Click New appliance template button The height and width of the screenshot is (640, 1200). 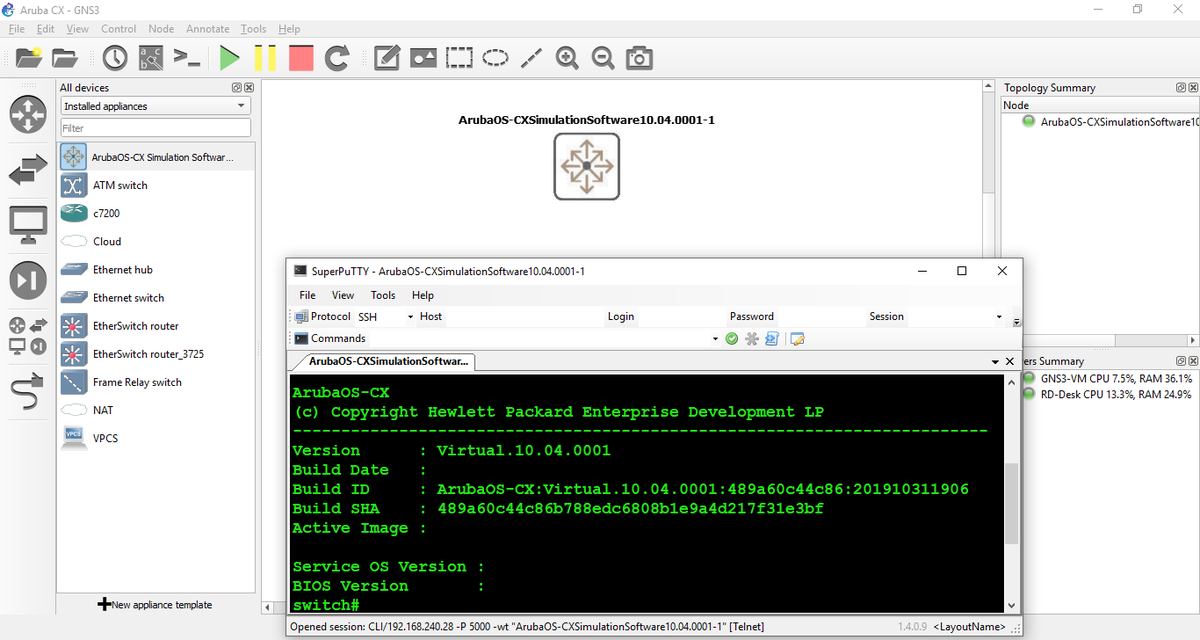(155, 604)
